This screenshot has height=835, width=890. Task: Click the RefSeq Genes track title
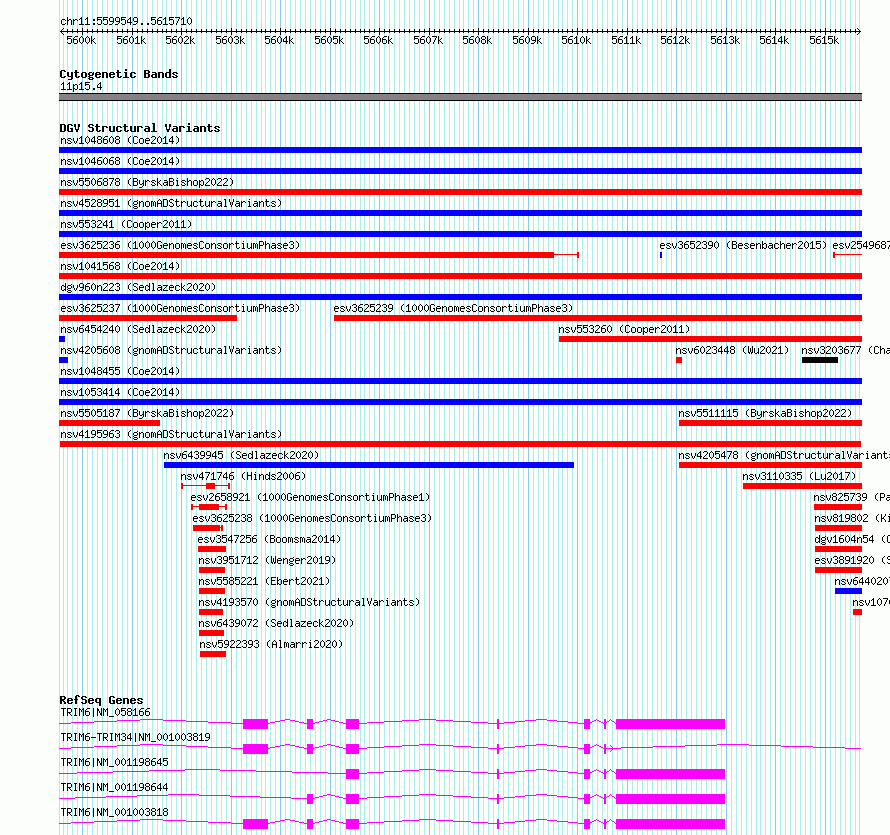(102, 700)
